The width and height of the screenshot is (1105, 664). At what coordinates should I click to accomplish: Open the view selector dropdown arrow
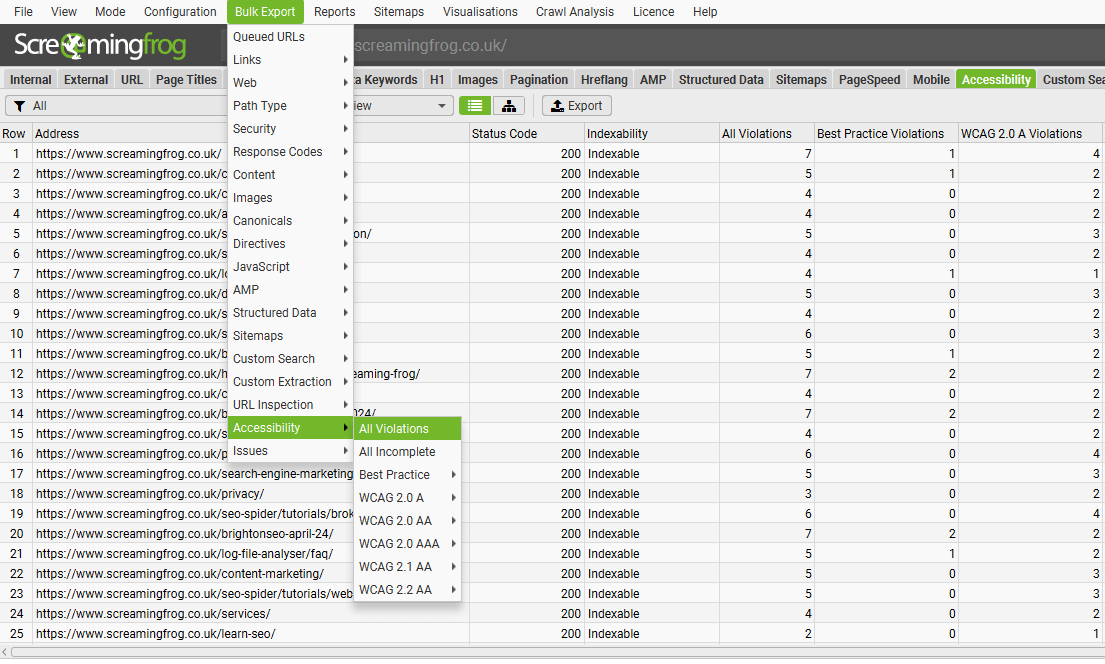(x=440, y=105)
